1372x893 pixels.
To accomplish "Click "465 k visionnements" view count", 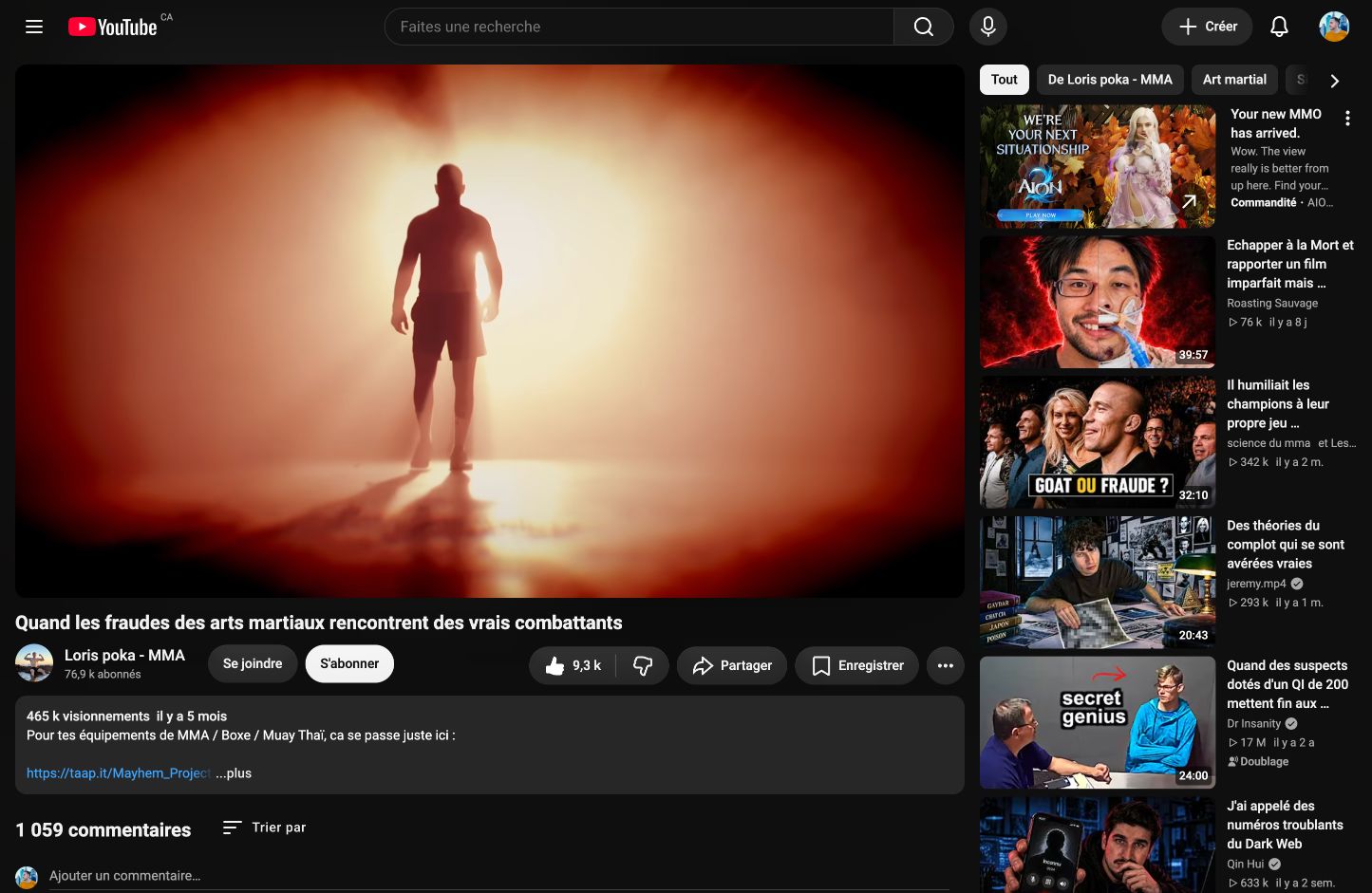I will point(88,716).
